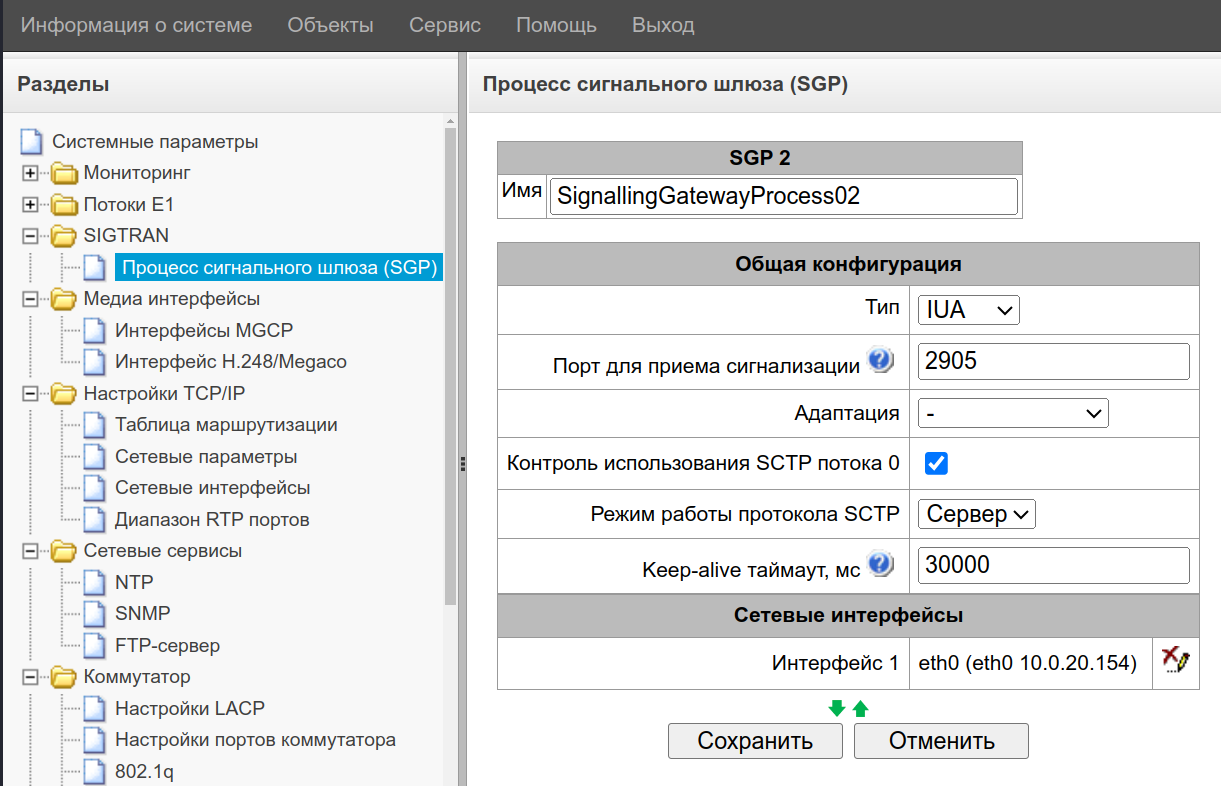Screen dimensions: 1221x786
Task: Open the Сервис menu
Action: pyautogui.click(x=444, y=25)
